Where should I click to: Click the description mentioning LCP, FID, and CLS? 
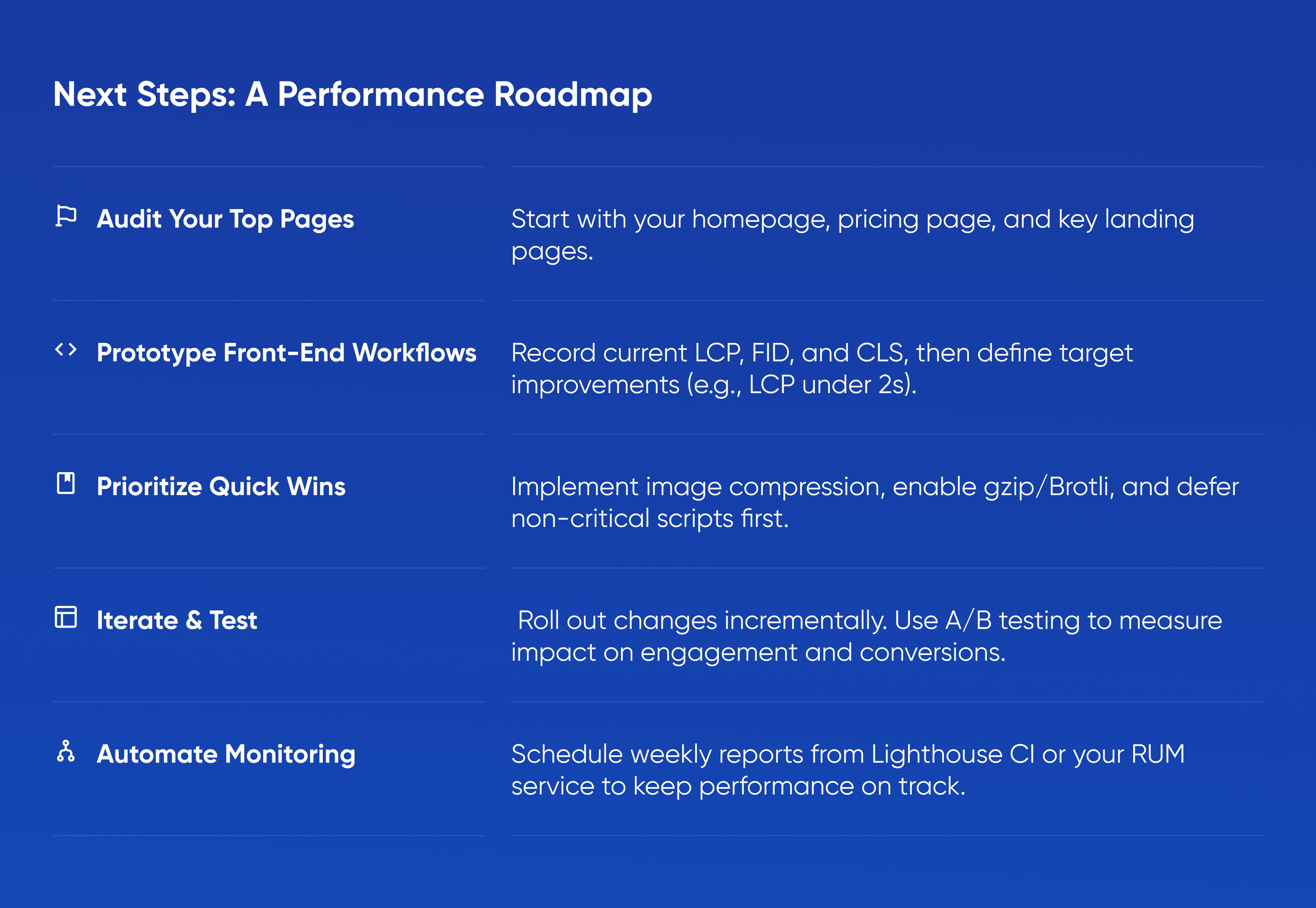[822, 369]
